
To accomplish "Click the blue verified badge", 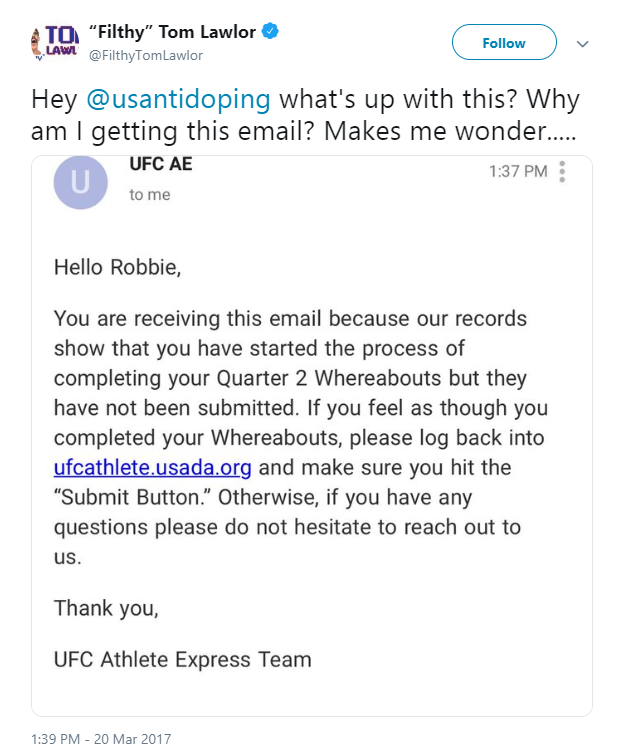I will (271, 31).
